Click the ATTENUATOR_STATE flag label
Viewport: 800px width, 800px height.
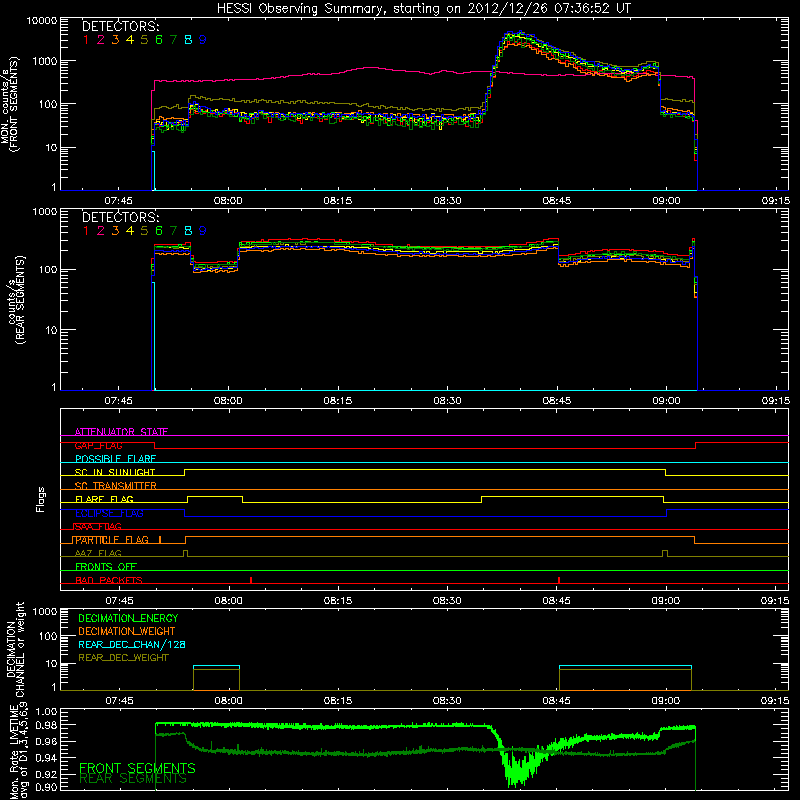(121, 432)
